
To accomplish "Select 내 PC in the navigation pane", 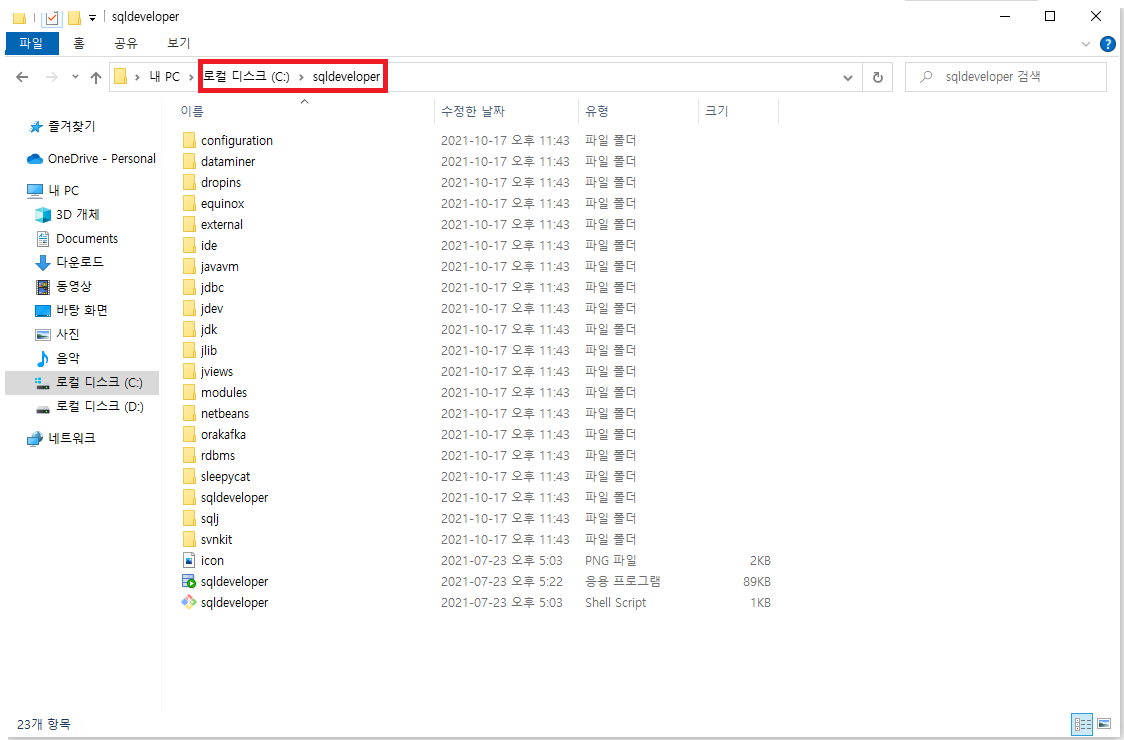I will (52, 190).
